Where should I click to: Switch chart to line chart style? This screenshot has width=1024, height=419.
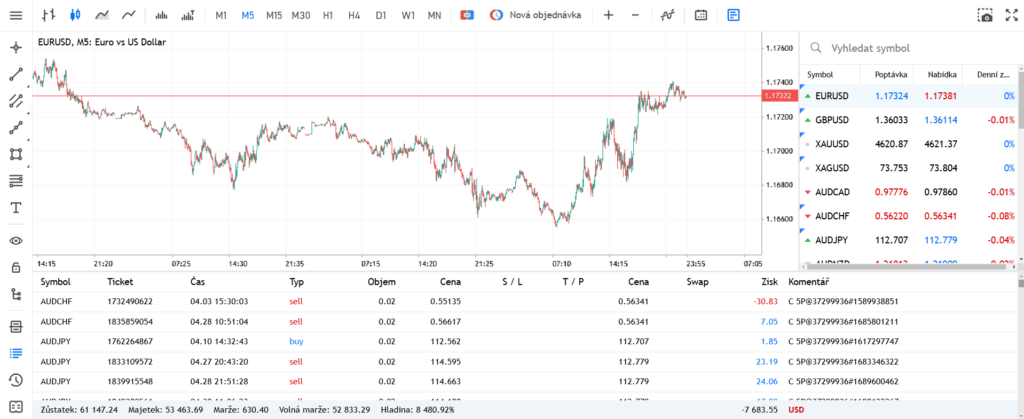click(129, 15)
